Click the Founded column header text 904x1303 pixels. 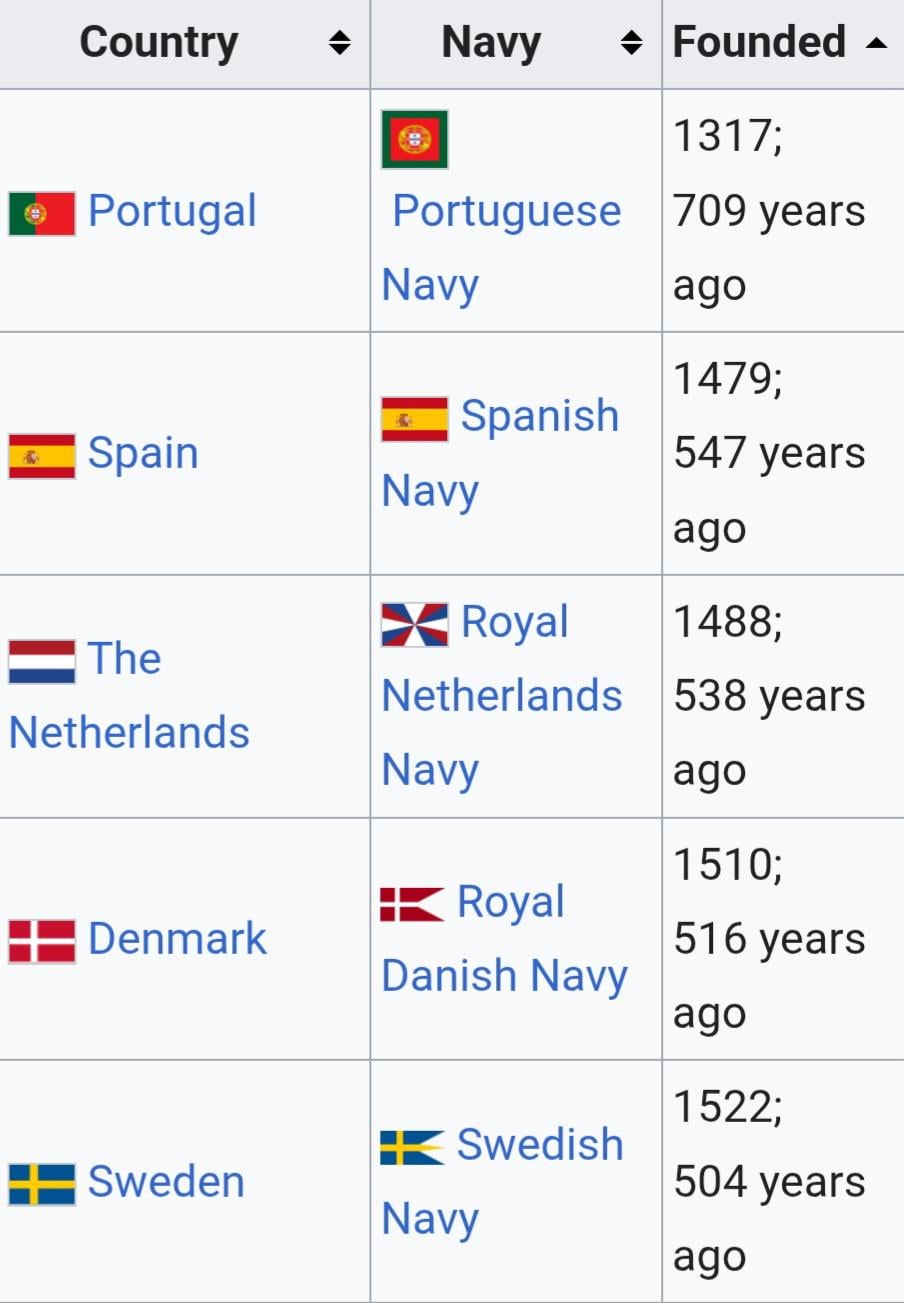[x=759, y=42]
